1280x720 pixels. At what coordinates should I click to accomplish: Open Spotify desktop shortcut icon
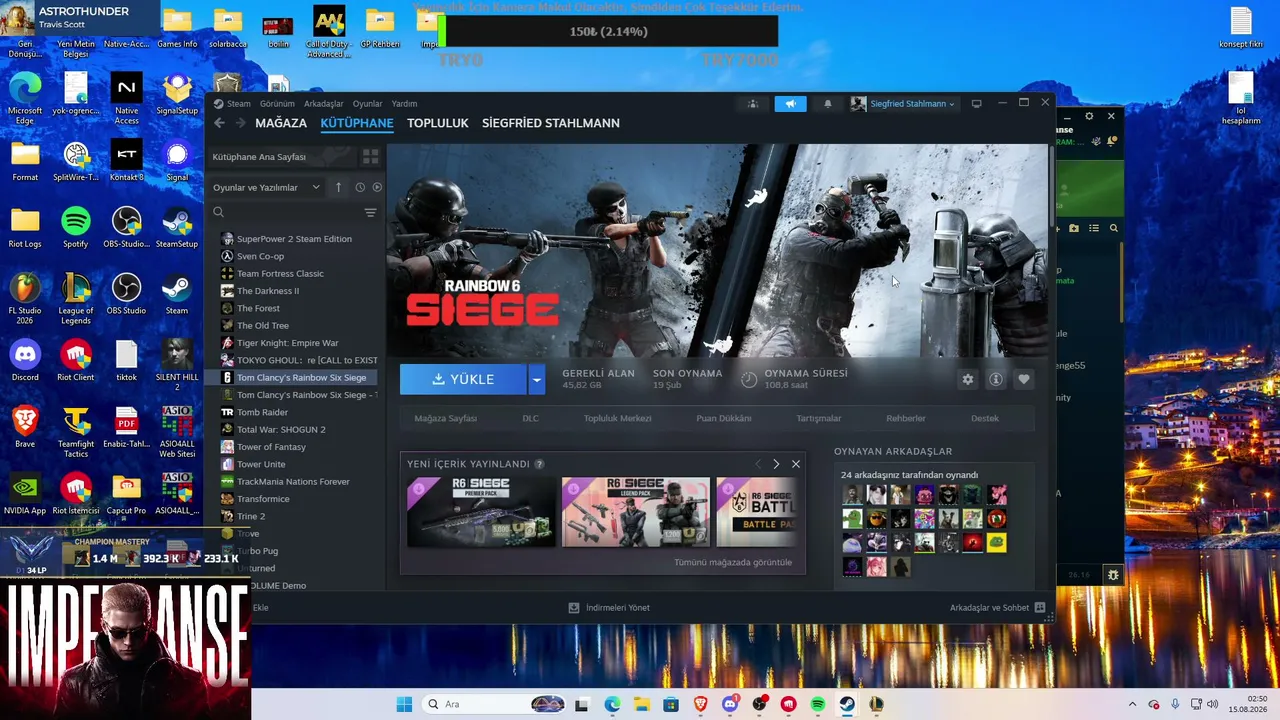pos(76,228)
